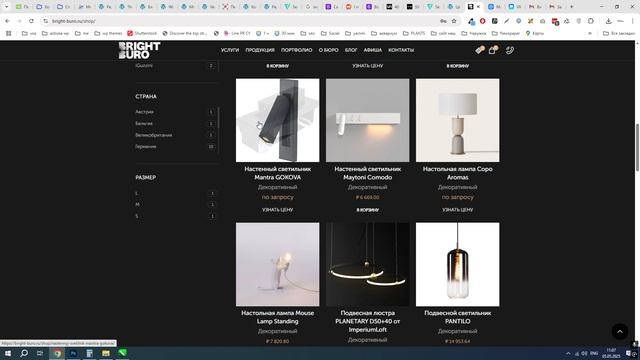Click the scroll-to-top arrow button

point(620,331)
